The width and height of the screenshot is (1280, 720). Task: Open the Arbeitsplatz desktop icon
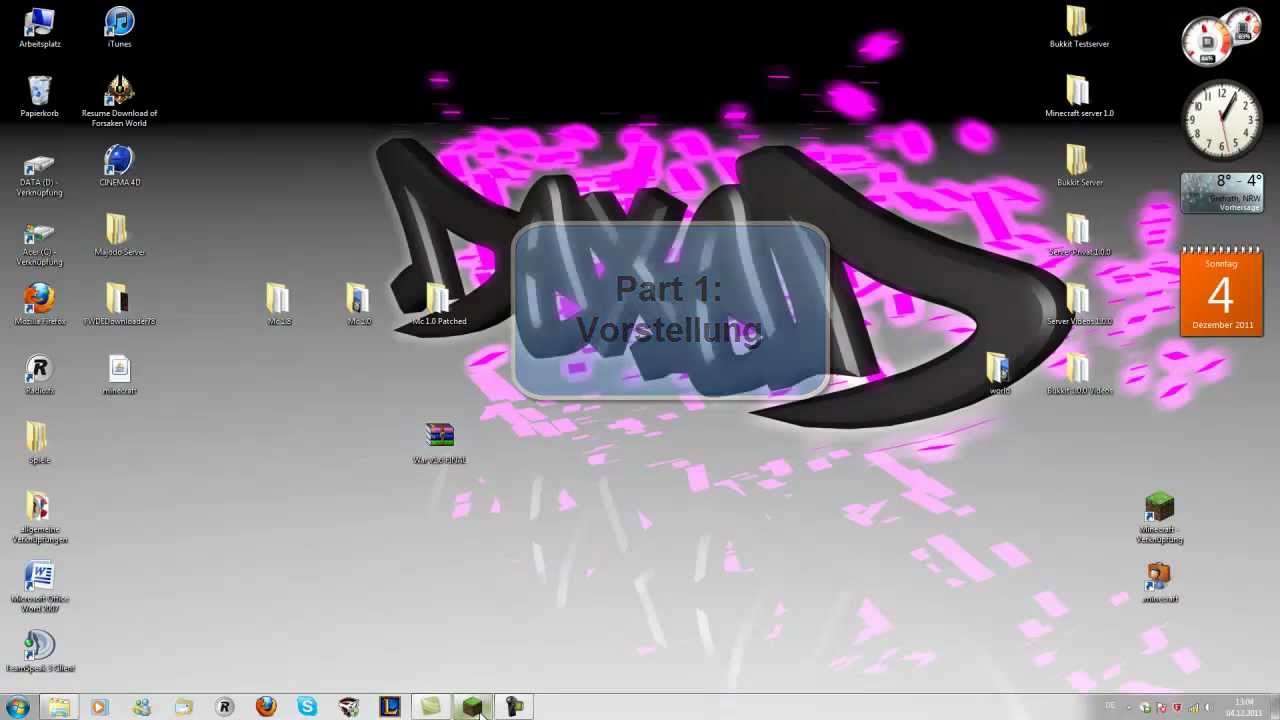[40, 28]
